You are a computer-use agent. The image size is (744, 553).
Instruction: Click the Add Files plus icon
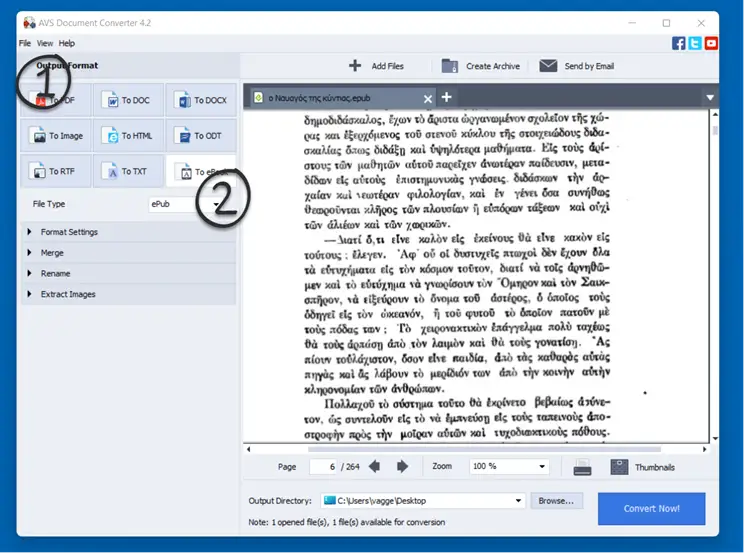coord(355,66)
